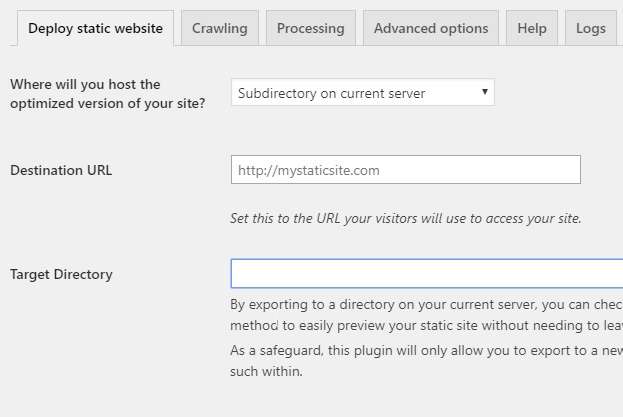Viewport: 623px width, 417px height.
Task: Select the 'Target Directory' field label
Action: coord(61,274)
